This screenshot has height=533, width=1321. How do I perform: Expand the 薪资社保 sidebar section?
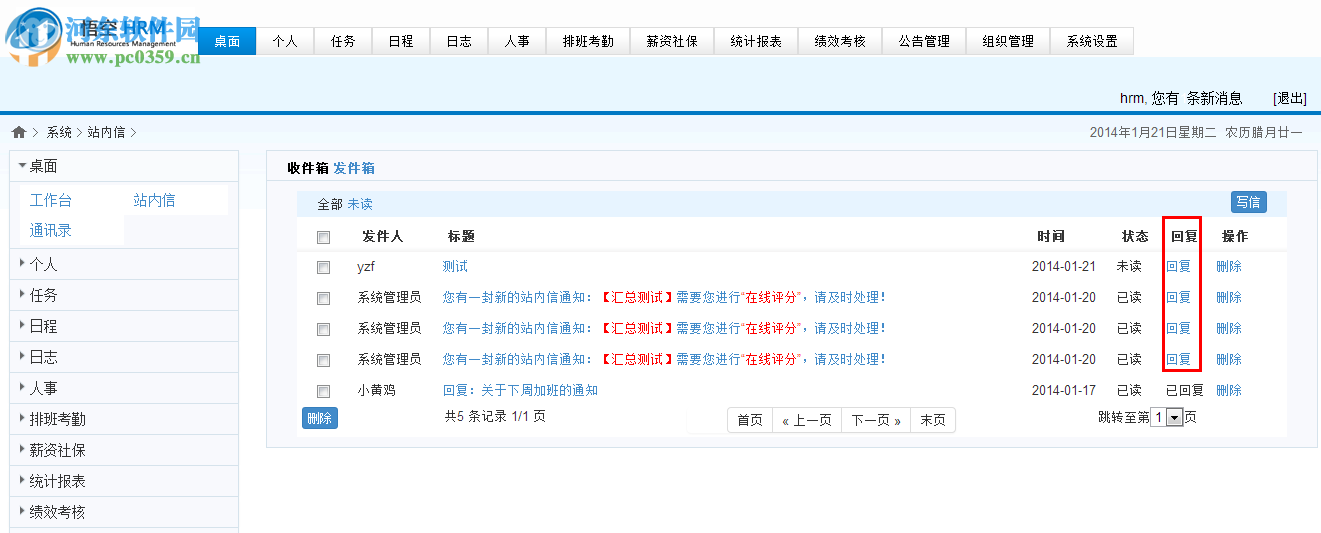(x=124, y=451)
